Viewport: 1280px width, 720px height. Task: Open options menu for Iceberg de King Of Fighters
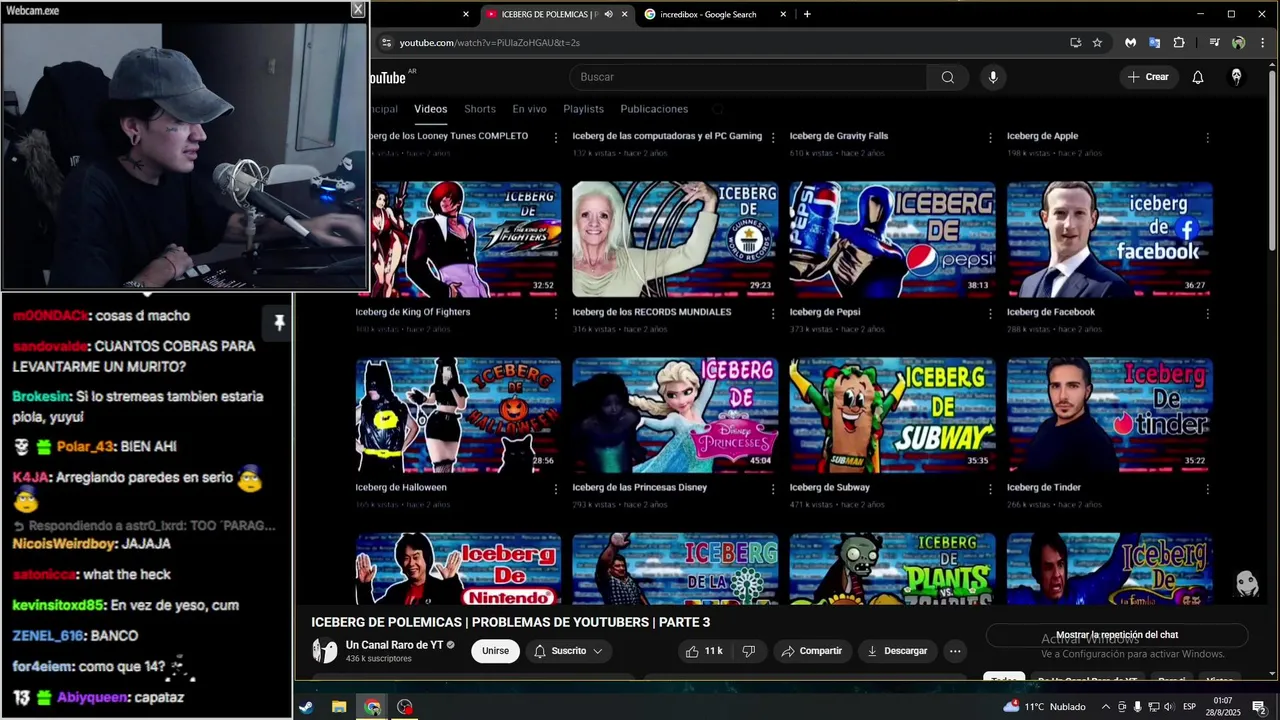[555, 313]
